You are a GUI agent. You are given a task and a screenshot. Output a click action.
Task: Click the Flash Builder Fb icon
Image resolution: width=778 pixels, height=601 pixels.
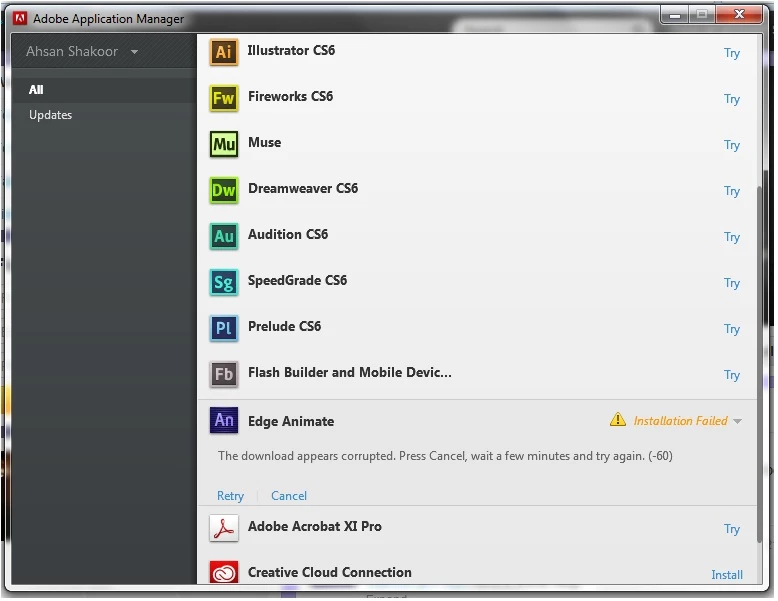[224, 374]
